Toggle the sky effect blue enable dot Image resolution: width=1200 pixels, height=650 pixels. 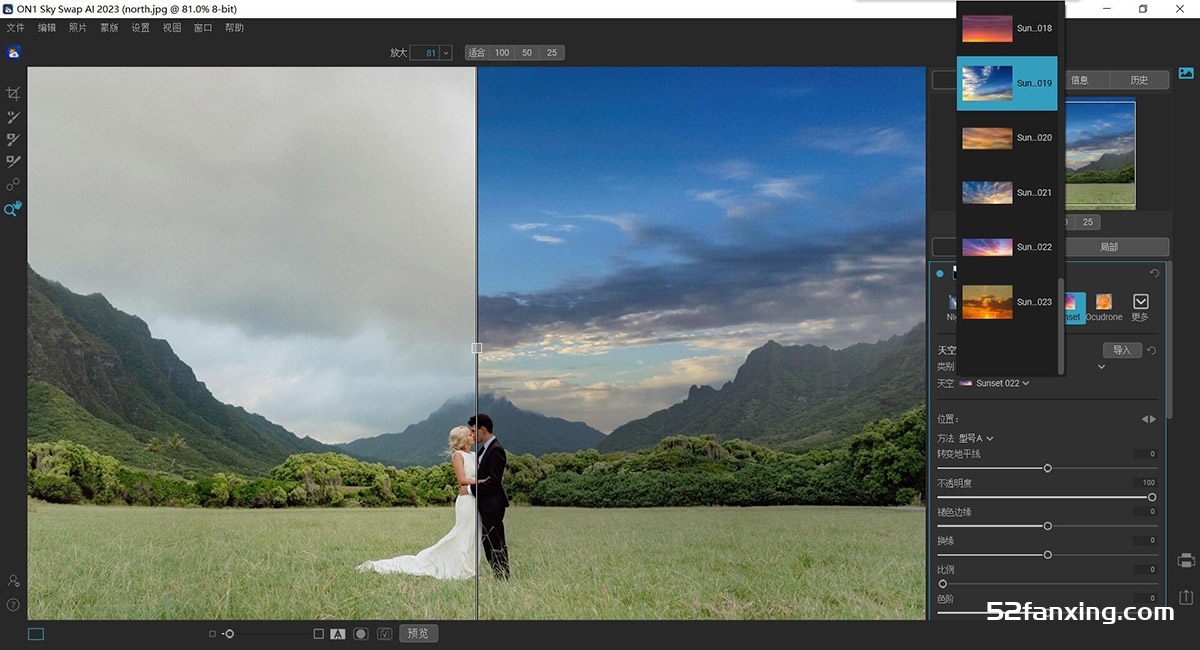(940, 273)
